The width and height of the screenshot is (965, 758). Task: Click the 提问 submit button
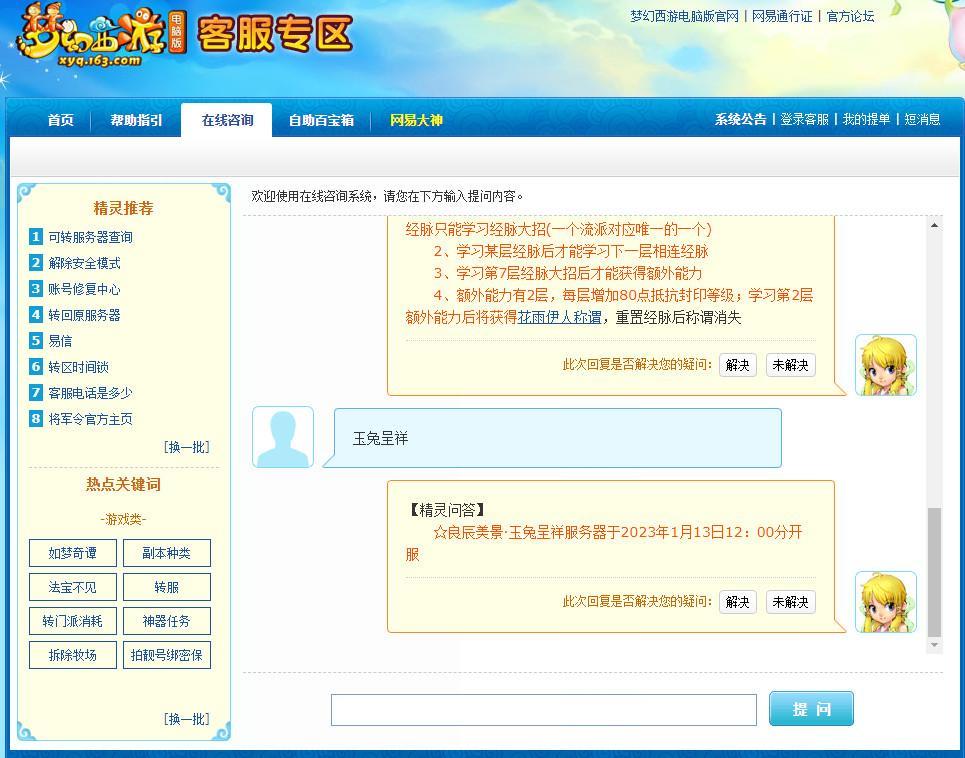coord(811,709)
